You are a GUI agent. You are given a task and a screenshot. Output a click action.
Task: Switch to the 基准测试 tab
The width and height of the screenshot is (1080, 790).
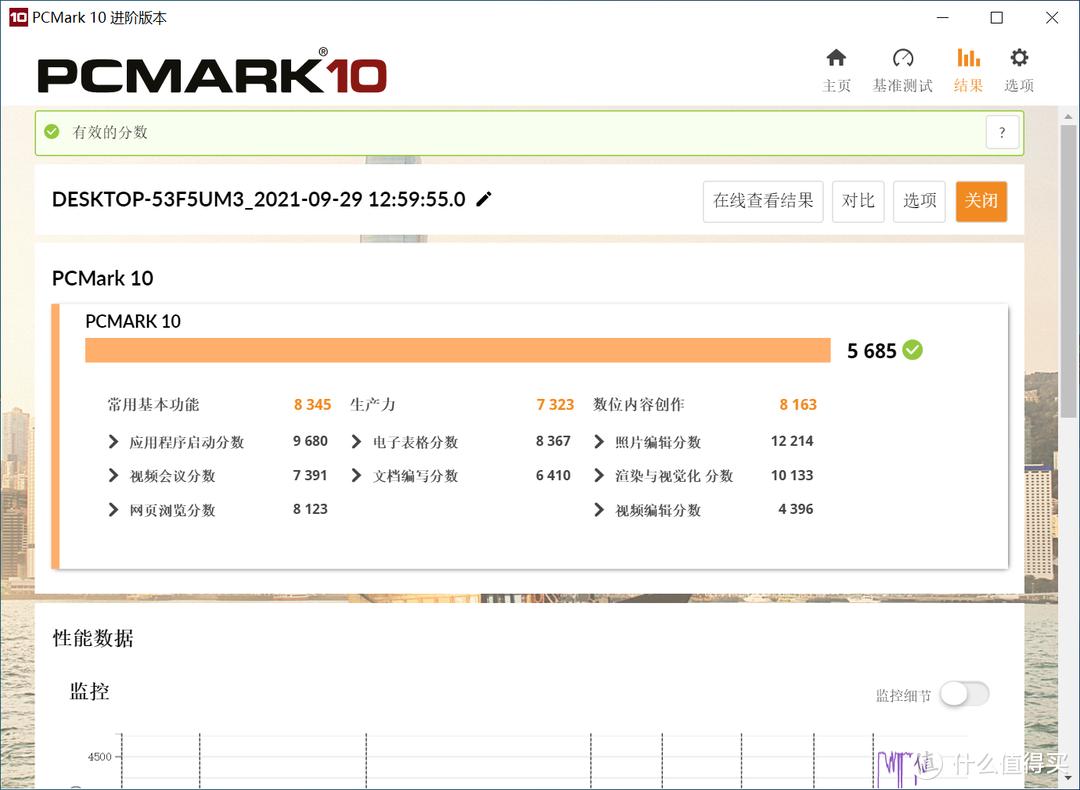902,60
